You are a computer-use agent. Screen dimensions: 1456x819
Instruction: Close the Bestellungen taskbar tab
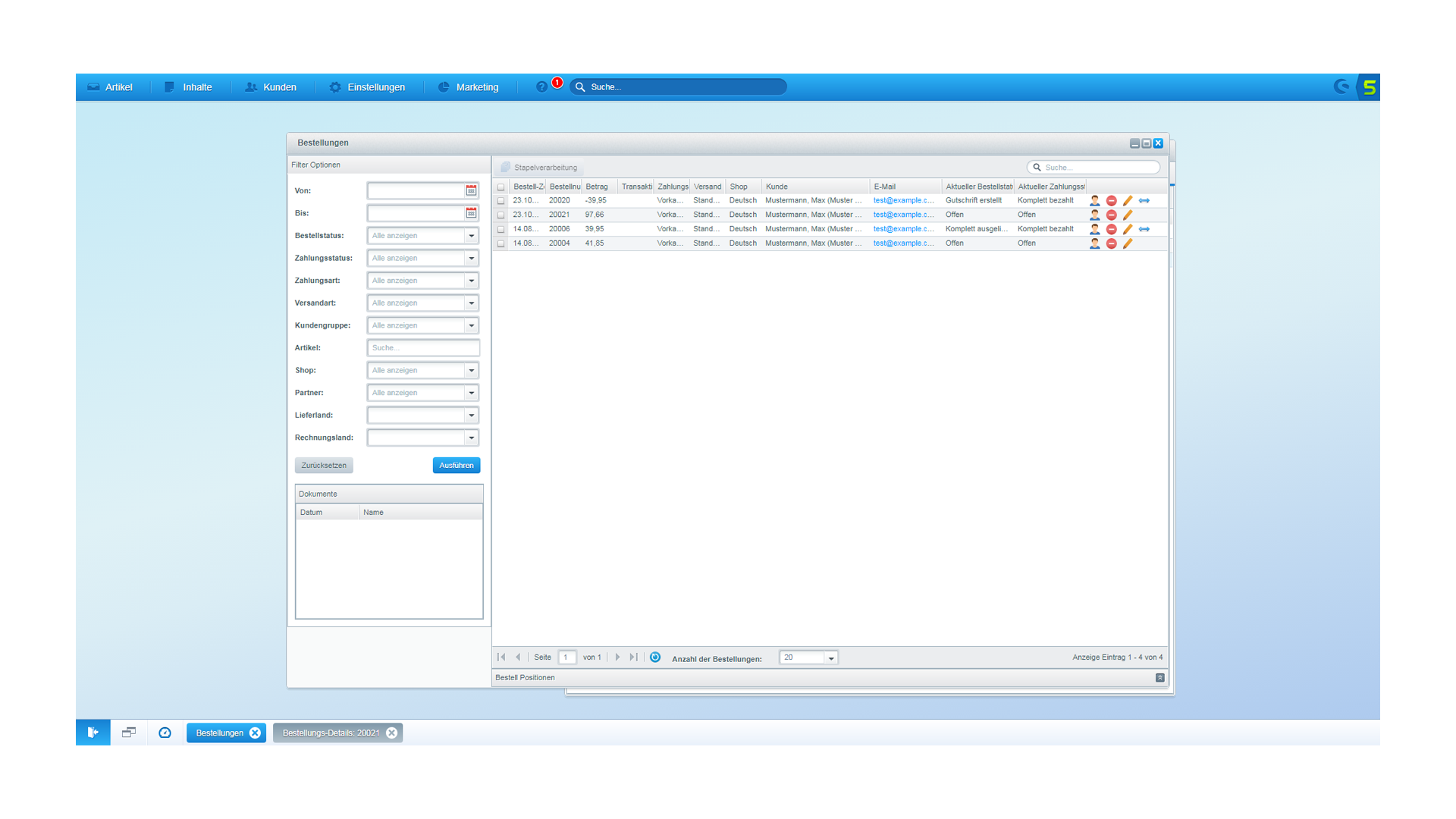tap(255, 733)
